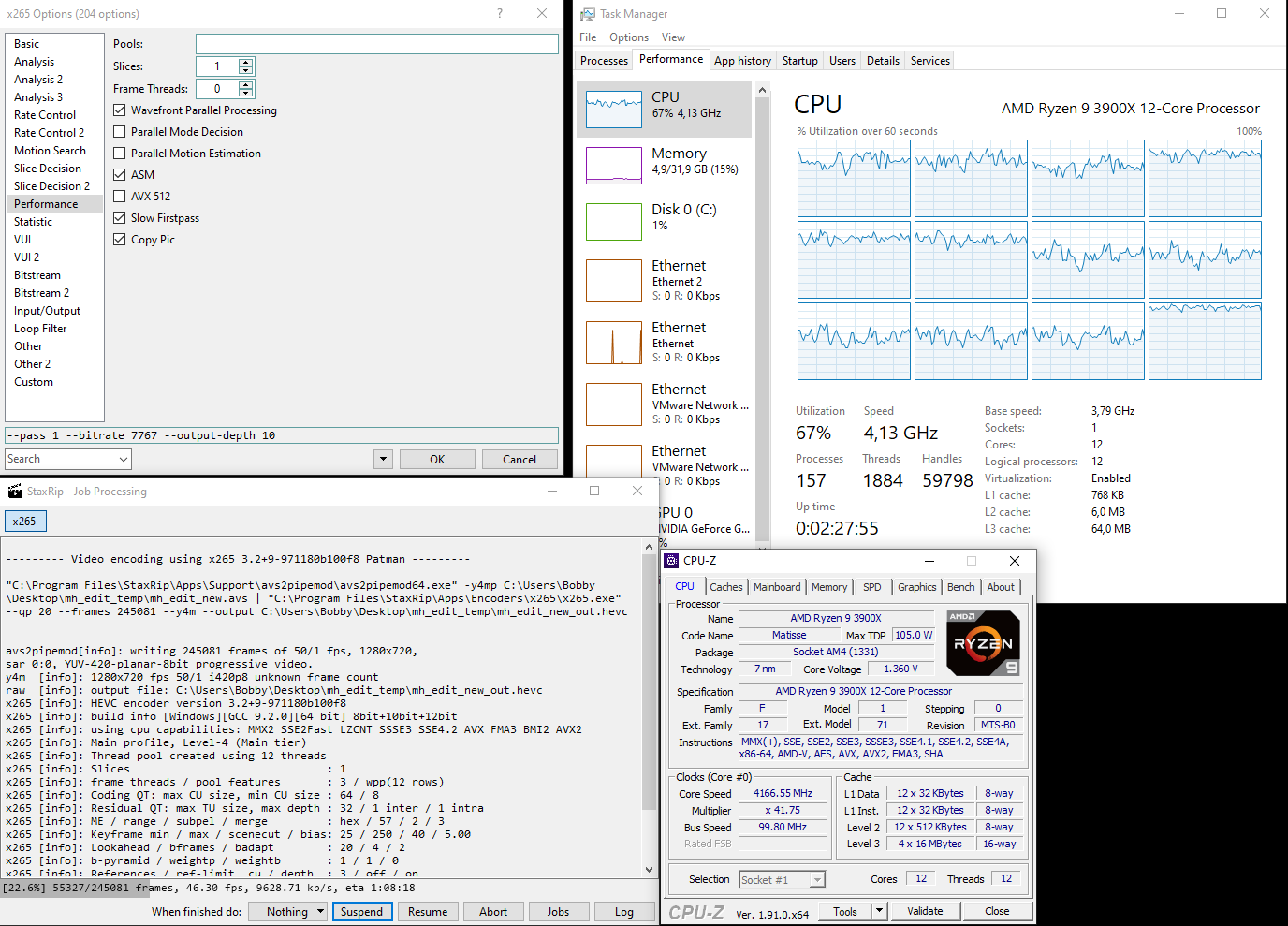Open the CPU-Z Tools dropdown arrow
Image resolution: width=1288 pixels, height=926 pixels.
[x=879, y=911]
